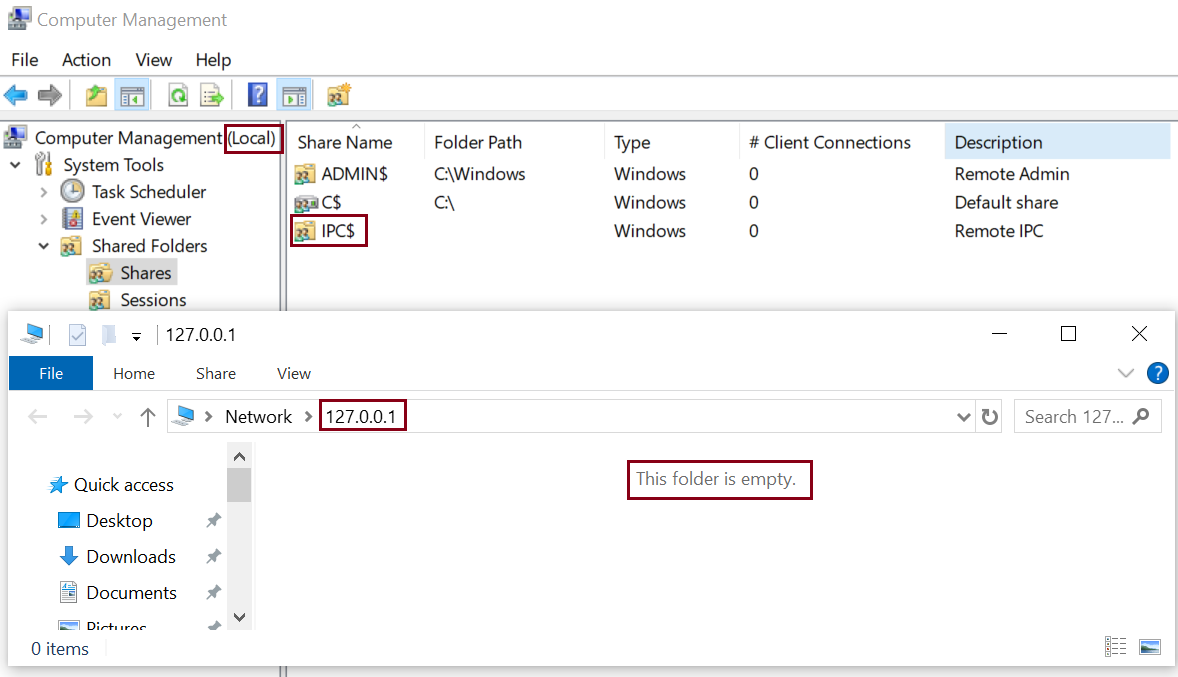Switch to large thumbnail view
The width and height of the screenshot is (1178, 677).
(x=1149, y=646)
